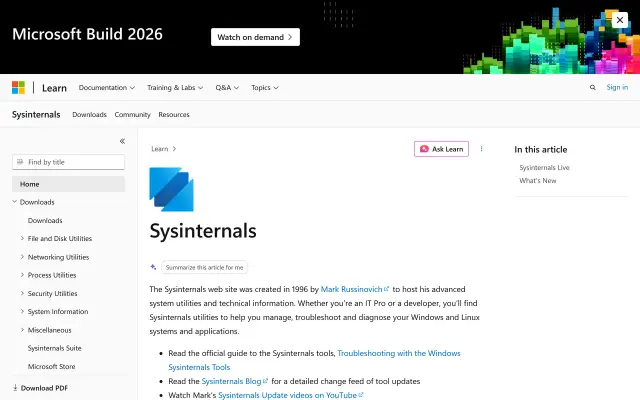
Task: Open Microsoft Store sidebar entry
Action: [51, 367]
